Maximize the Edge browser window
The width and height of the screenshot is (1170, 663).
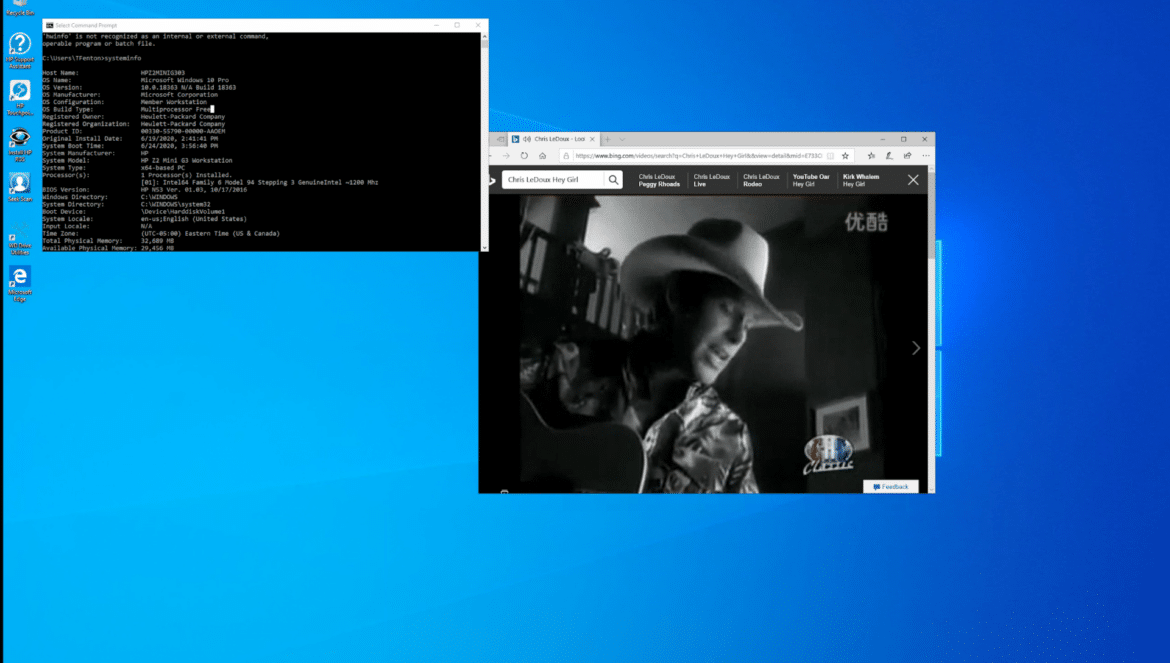[x=904, y=139]
